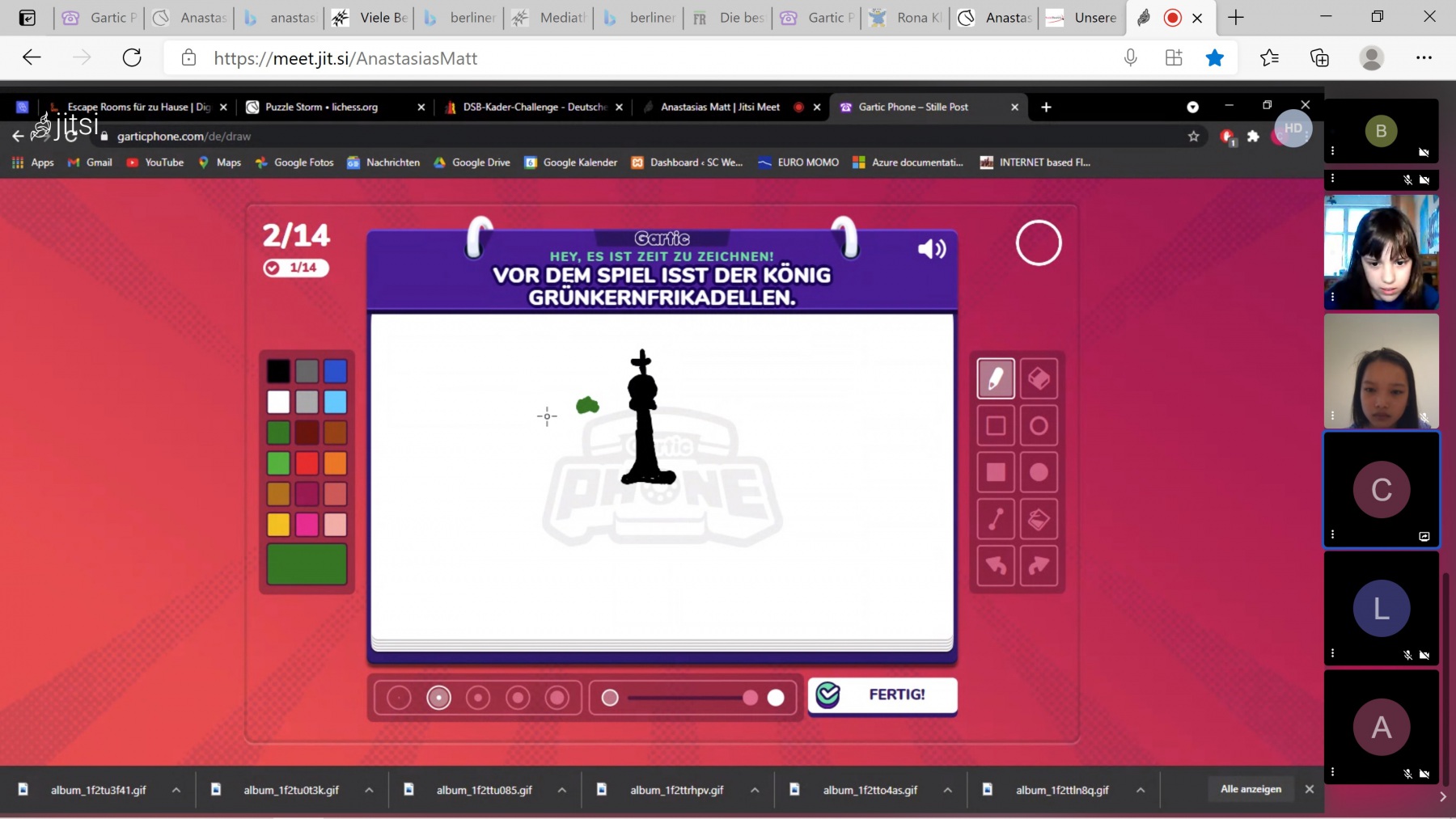Redo the last undone stroke
The image size is (1456, 819).
(x=1039, y=566)
